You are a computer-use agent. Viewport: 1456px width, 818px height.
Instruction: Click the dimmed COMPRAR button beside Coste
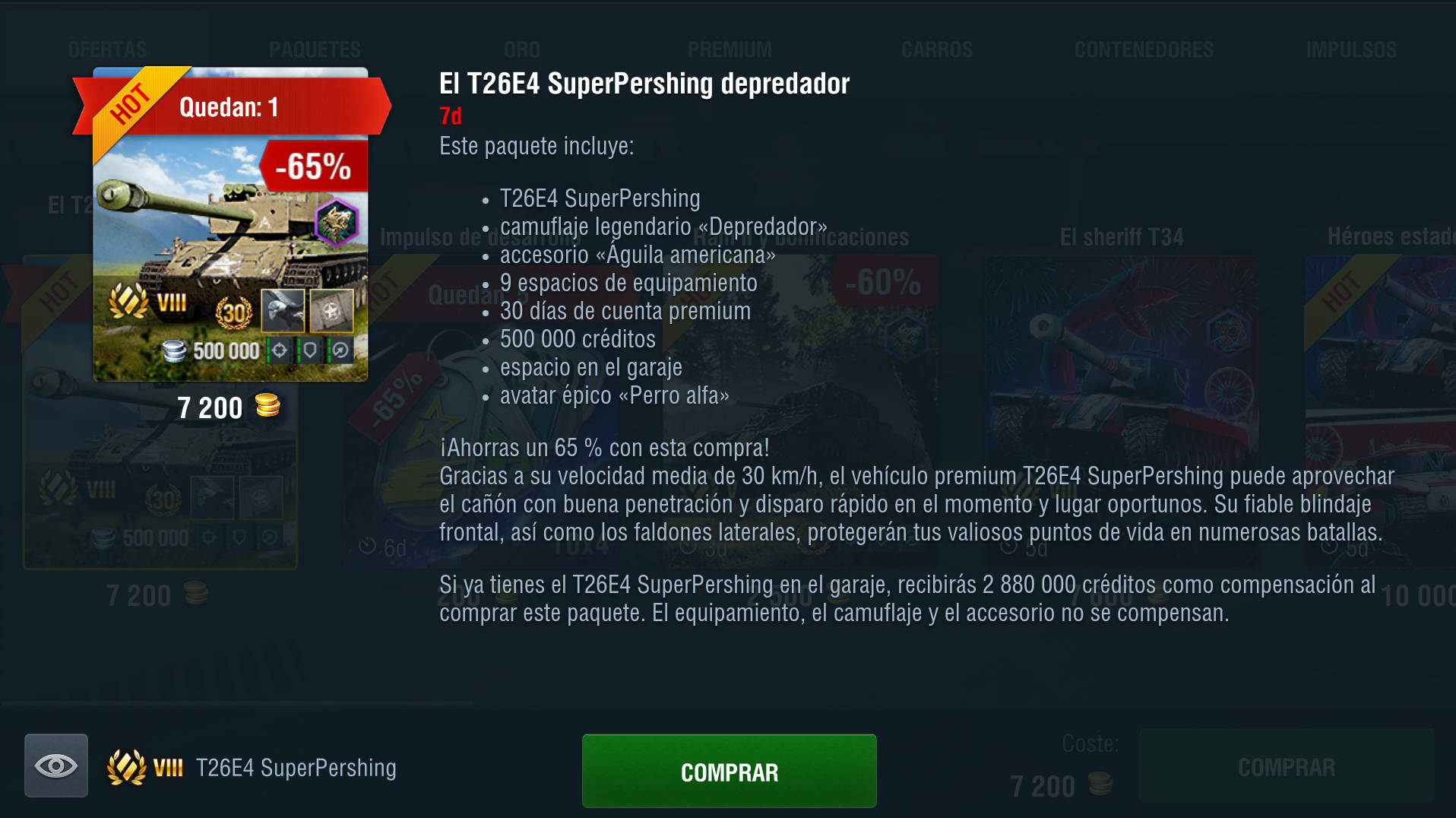(x=1286, y=766)
